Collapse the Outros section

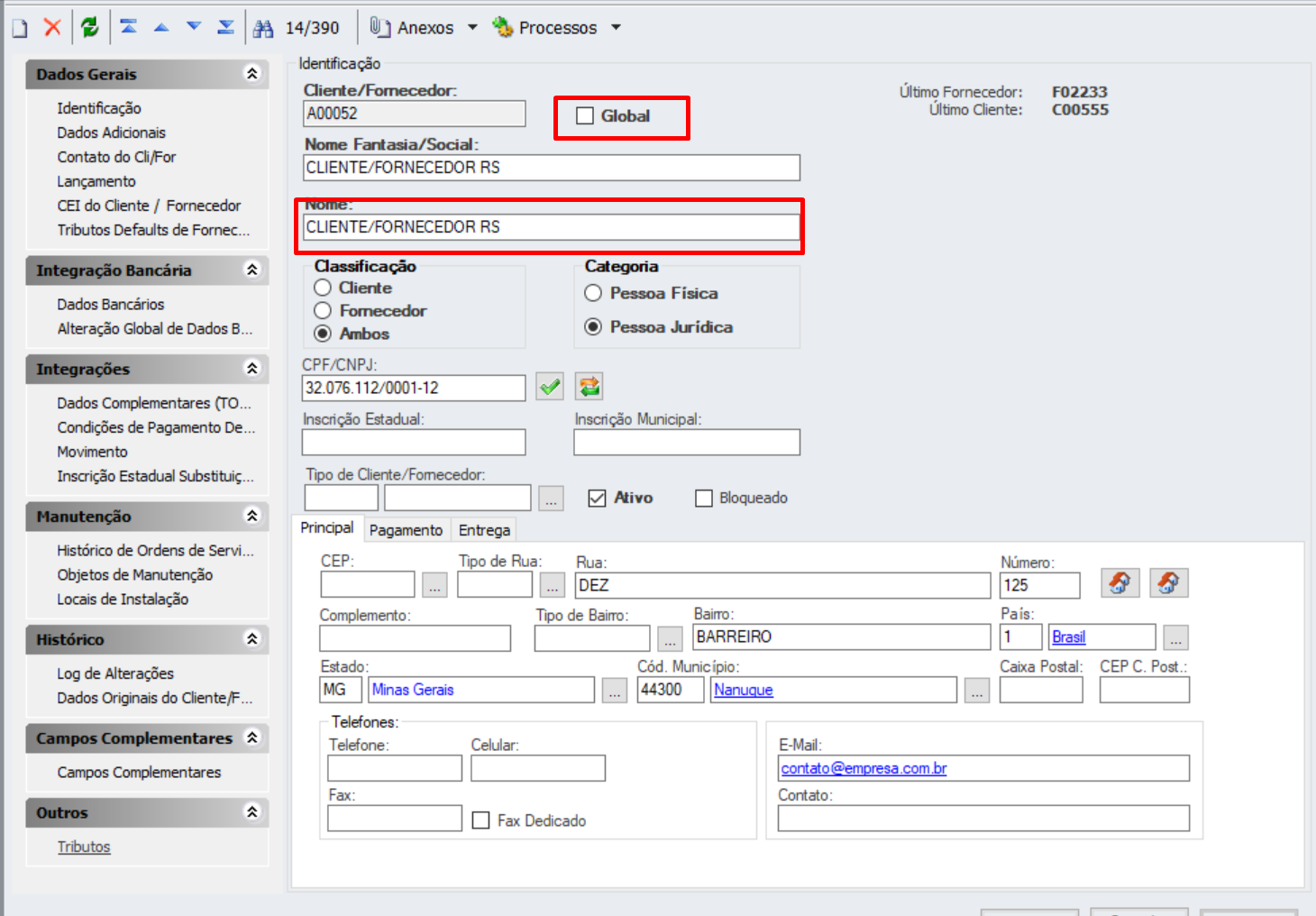coord(252,811)
